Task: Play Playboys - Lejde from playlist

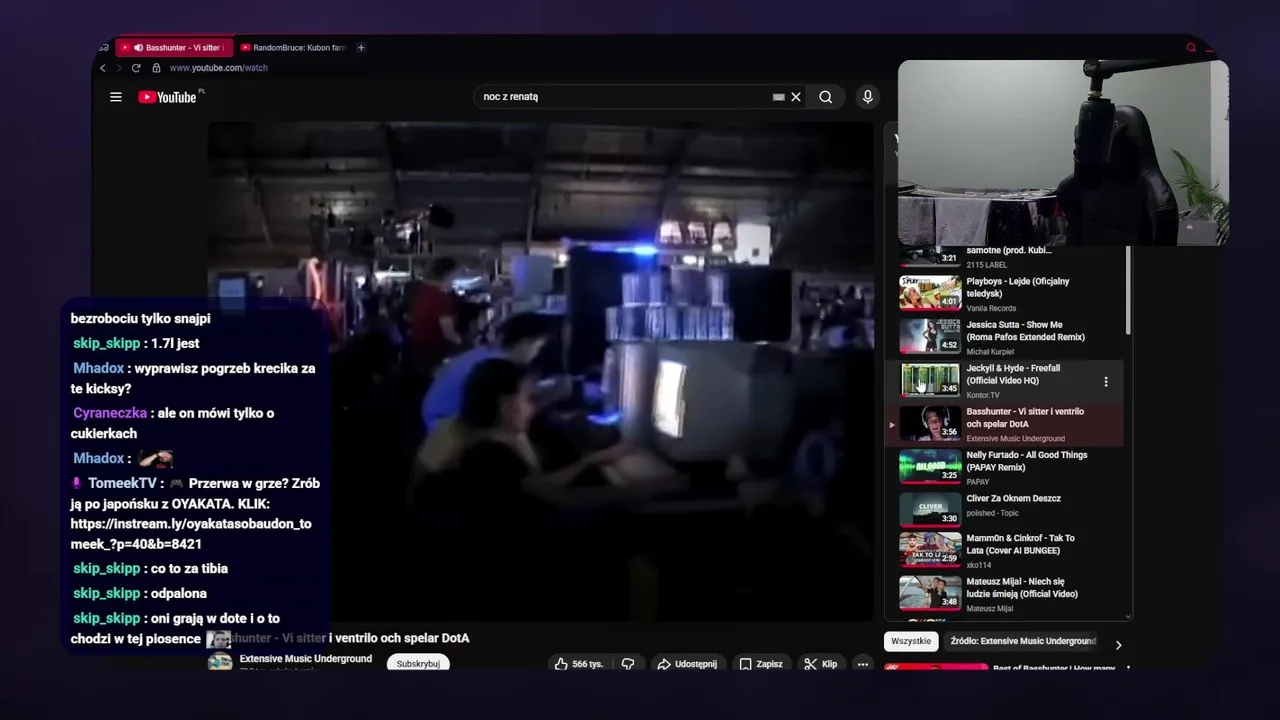Action: [x=1010, y=294]
